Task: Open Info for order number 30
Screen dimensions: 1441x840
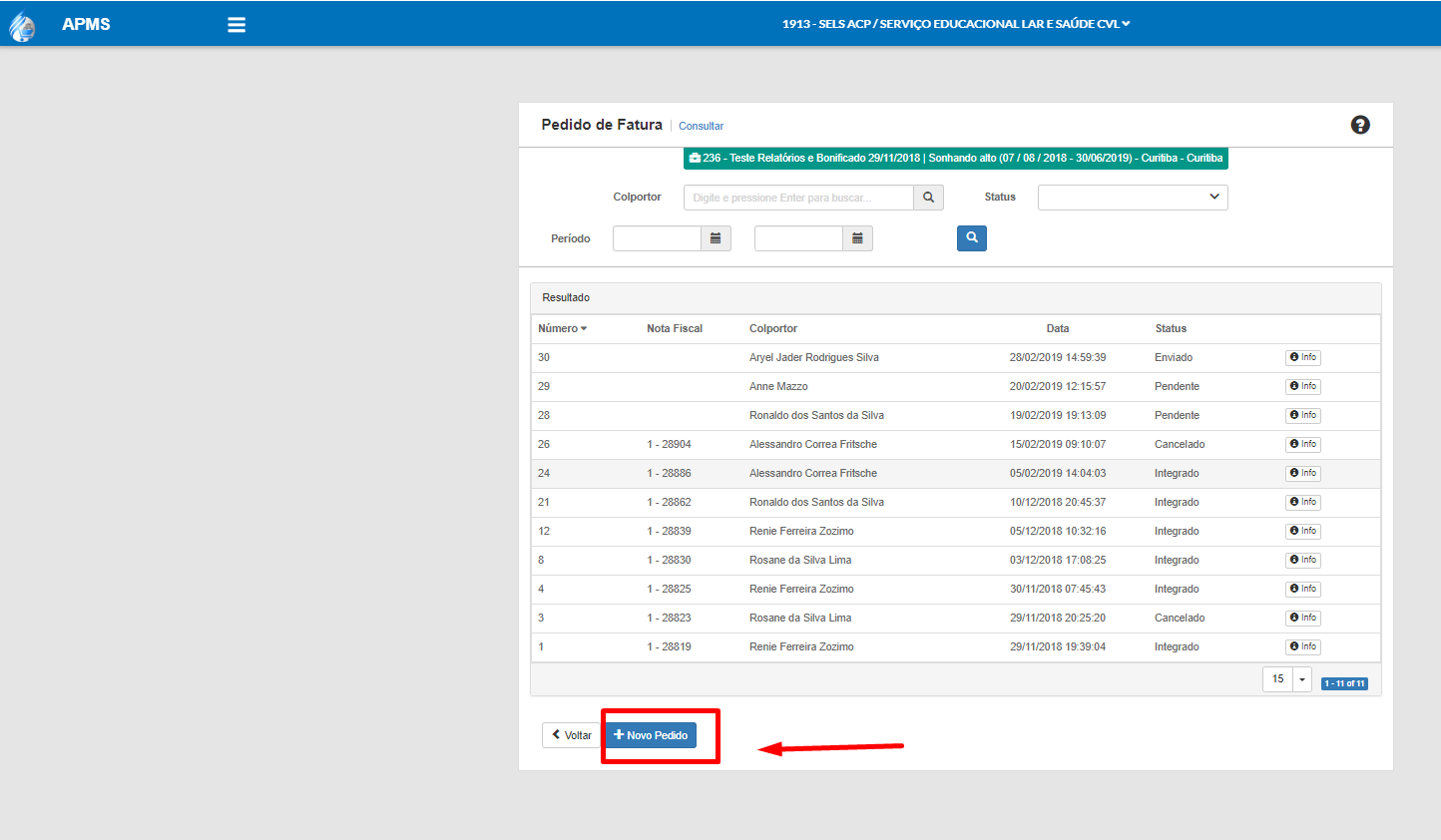Action: (1303, 357)
